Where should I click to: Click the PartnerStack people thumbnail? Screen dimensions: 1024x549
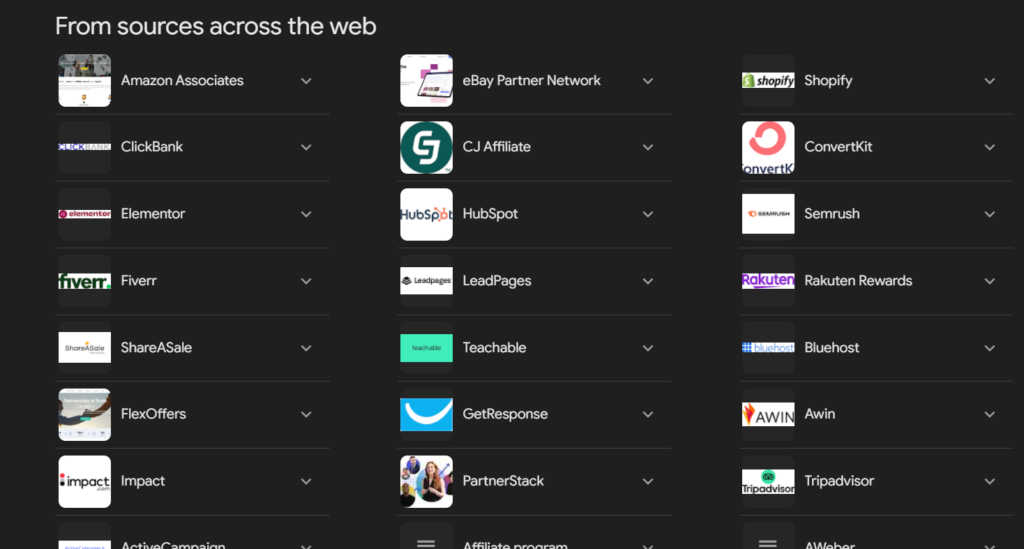pos(426,481)
